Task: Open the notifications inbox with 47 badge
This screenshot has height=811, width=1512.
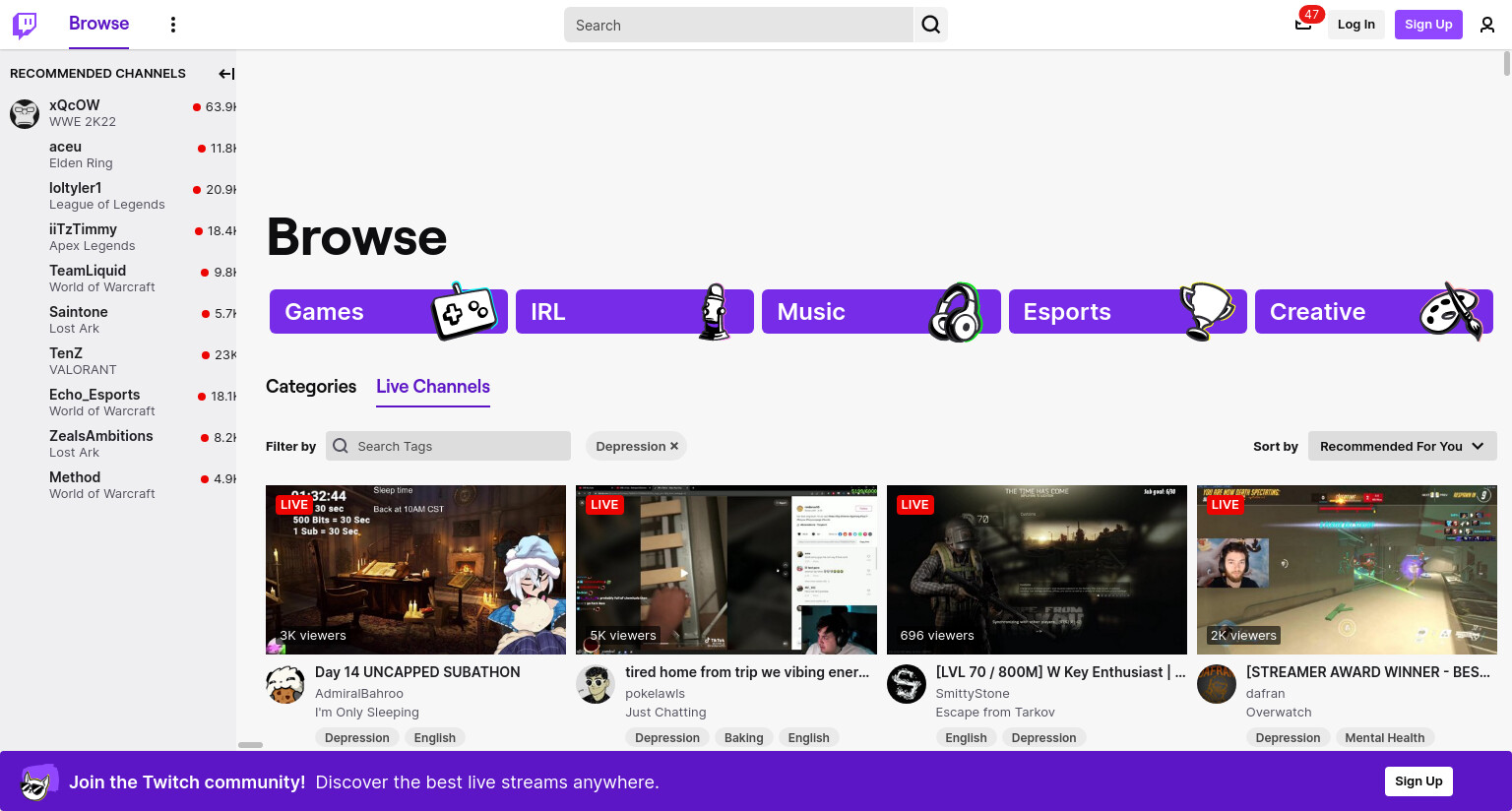Action: coord(1303,24)
